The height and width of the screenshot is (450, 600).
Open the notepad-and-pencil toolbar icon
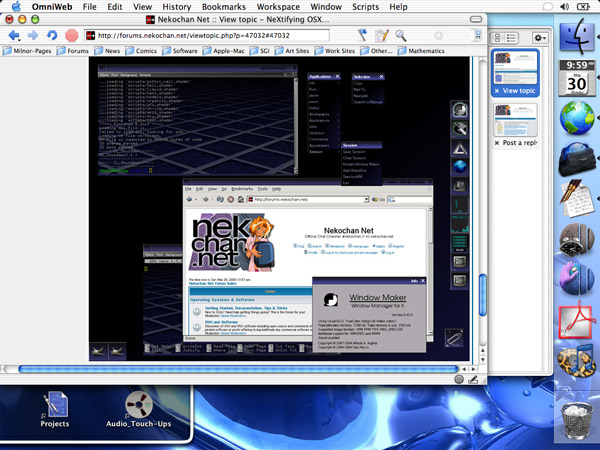[382, 35]
